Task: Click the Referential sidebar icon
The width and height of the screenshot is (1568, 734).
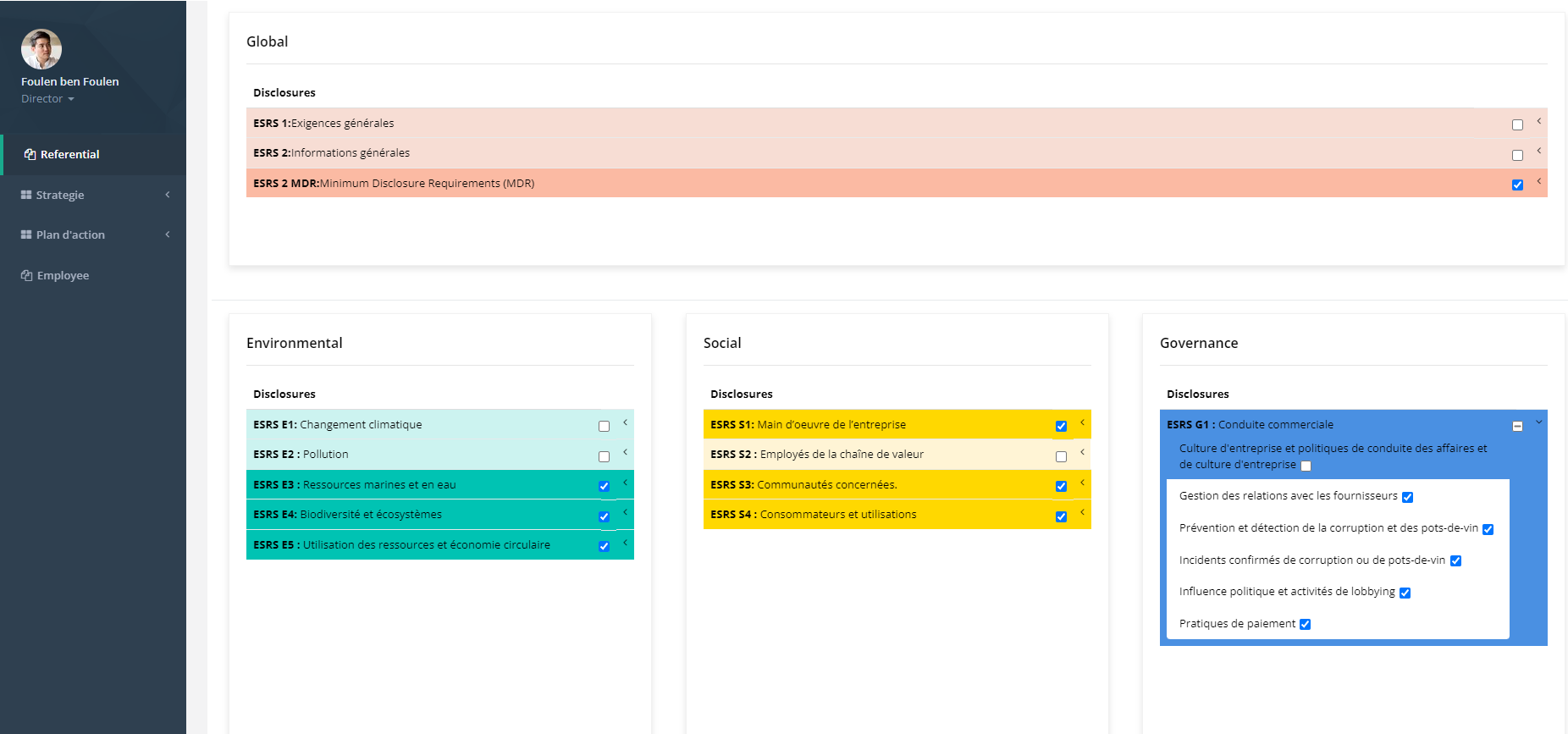Action: tap(30, 155)
